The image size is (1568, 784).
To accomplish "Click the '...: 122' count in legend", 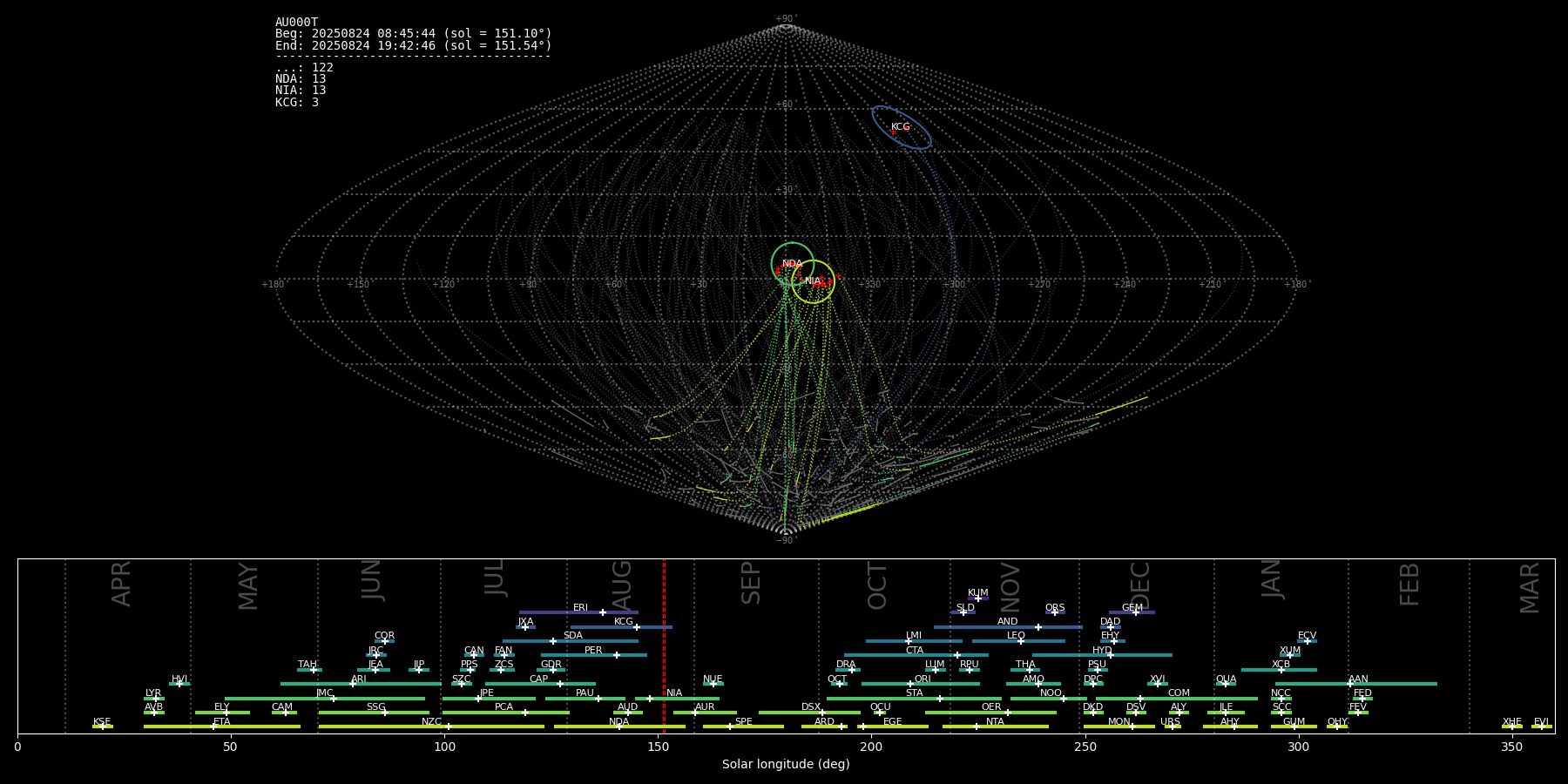I will point(304,68).
